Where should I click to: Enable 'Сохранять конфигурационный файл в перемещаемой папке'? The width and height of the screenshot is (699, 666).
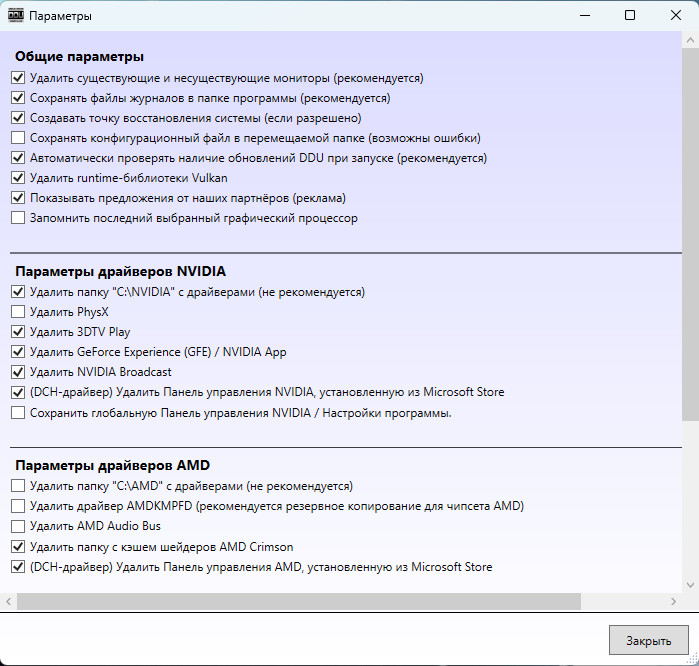[18, 138]
